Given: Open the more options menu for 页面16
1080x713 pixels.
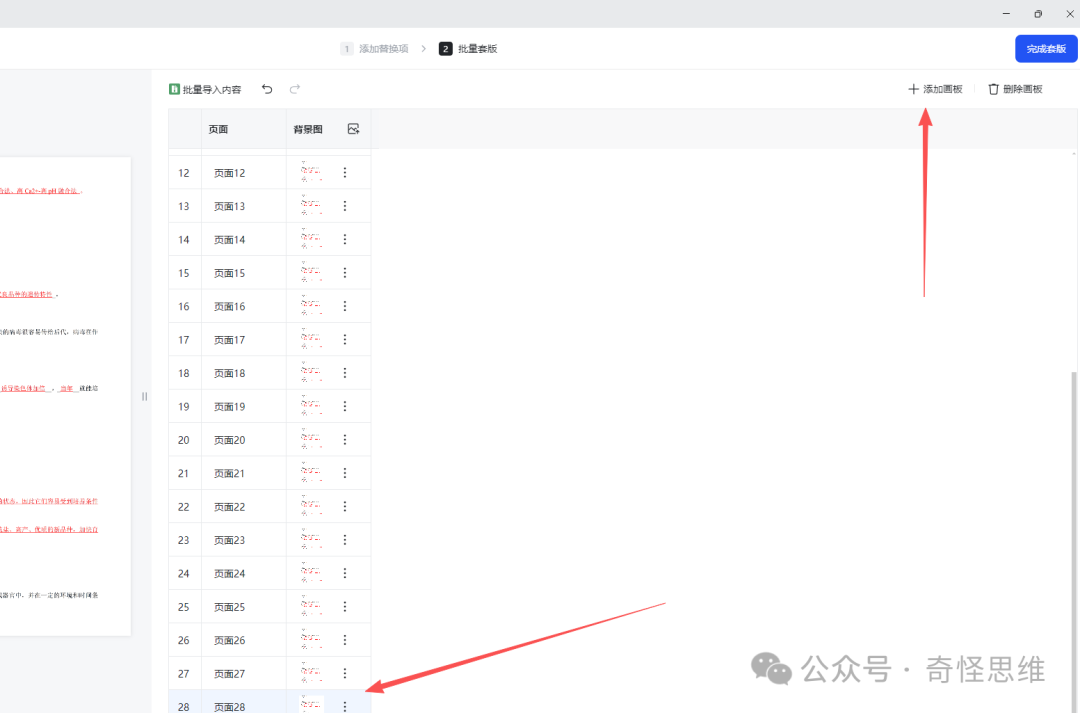Looking at the screenshot, I should point(345,307).
